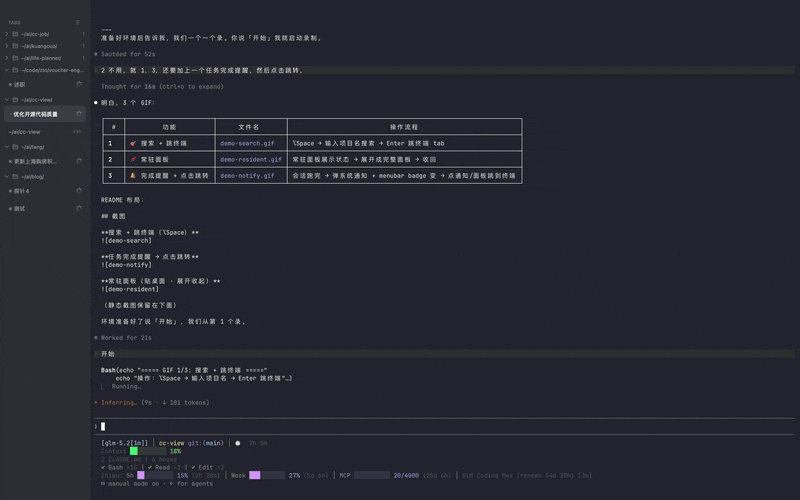Click the 'Worked for 21s' status line
800x500 pixels.
(x=123, y=338)
